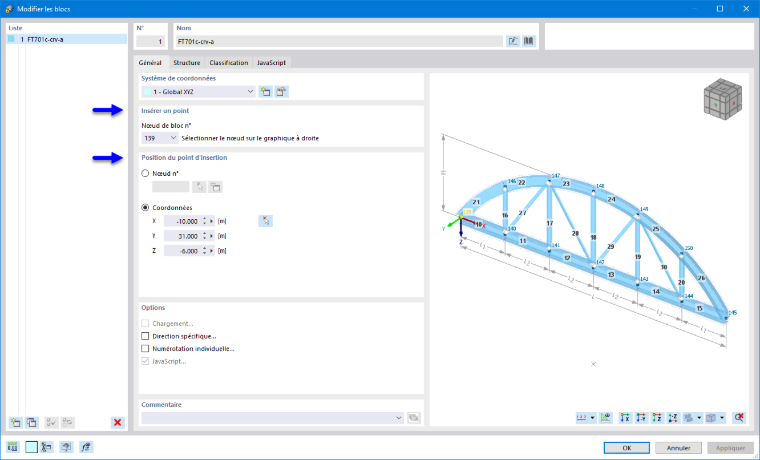Click the X coordinate value field
Screen dimensions: 760x460
[x=182, y=221]
